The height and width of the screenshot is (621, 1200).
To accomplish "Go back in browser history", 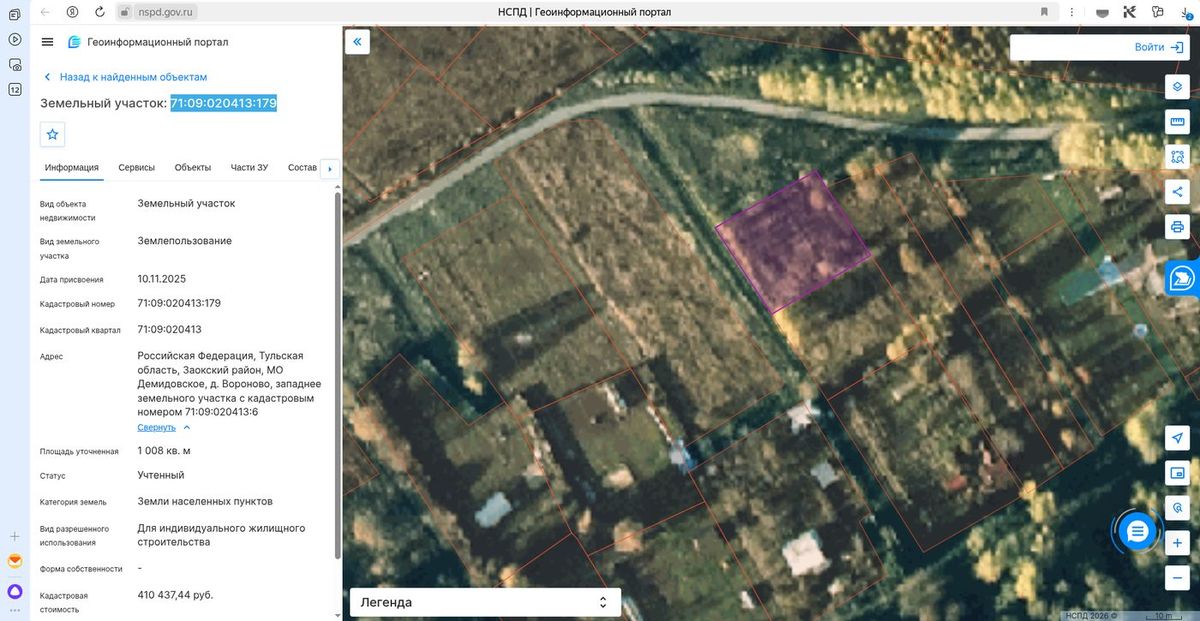I will 45,12.
